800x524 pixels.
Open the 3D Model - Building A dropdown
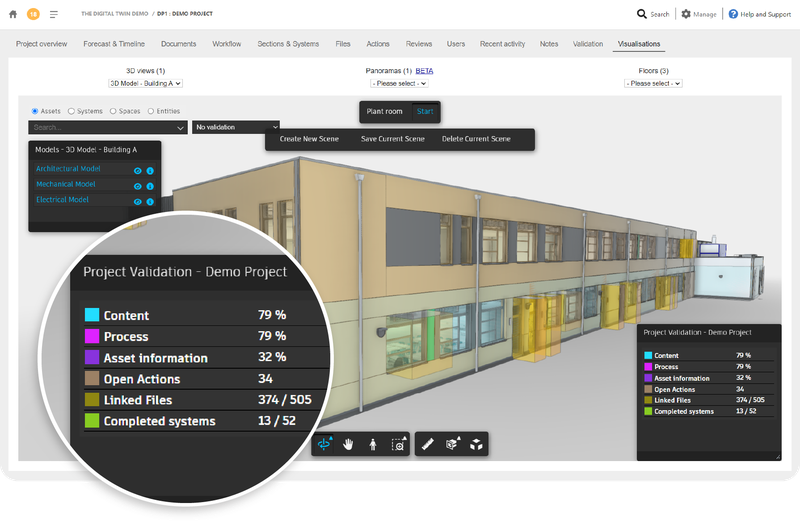click(x=145, y=83)
